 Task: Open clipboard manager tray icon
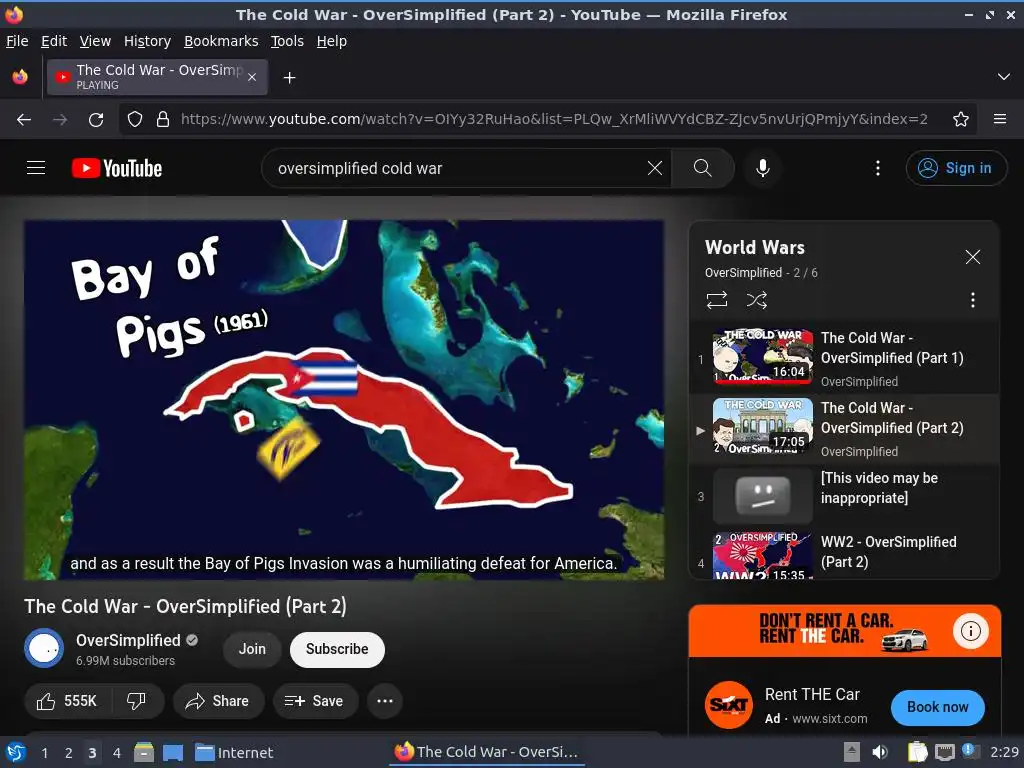pos(917,752)
